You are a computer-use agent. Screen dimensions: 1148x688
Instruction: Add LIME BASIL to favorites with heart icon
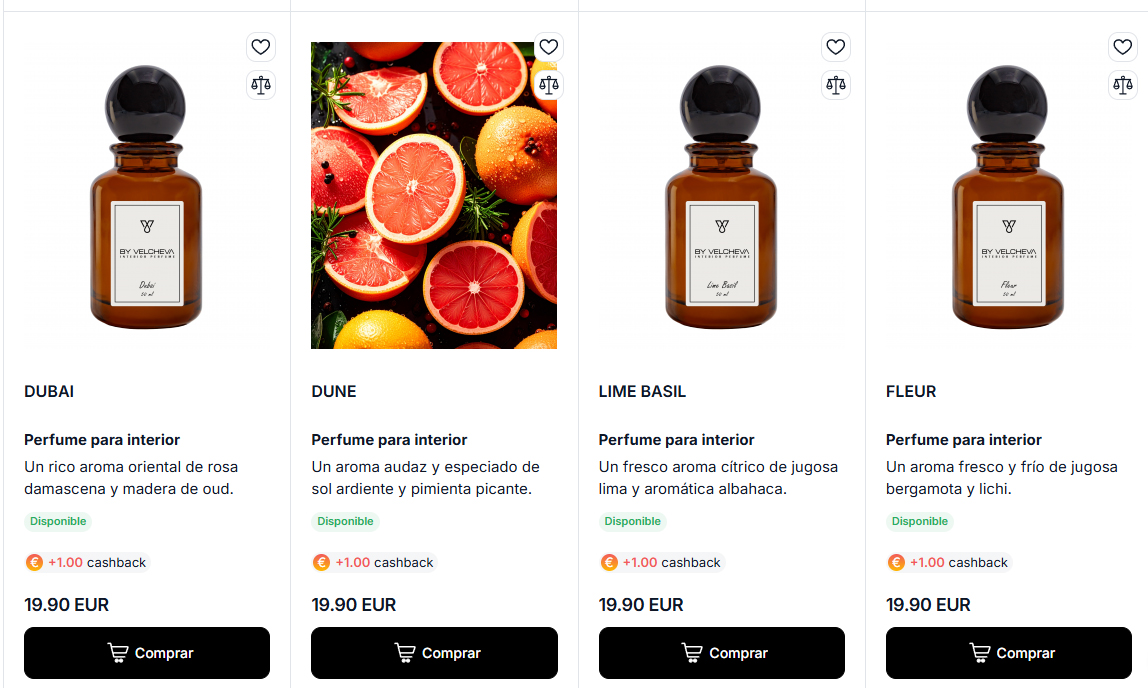tap(836, 47)
